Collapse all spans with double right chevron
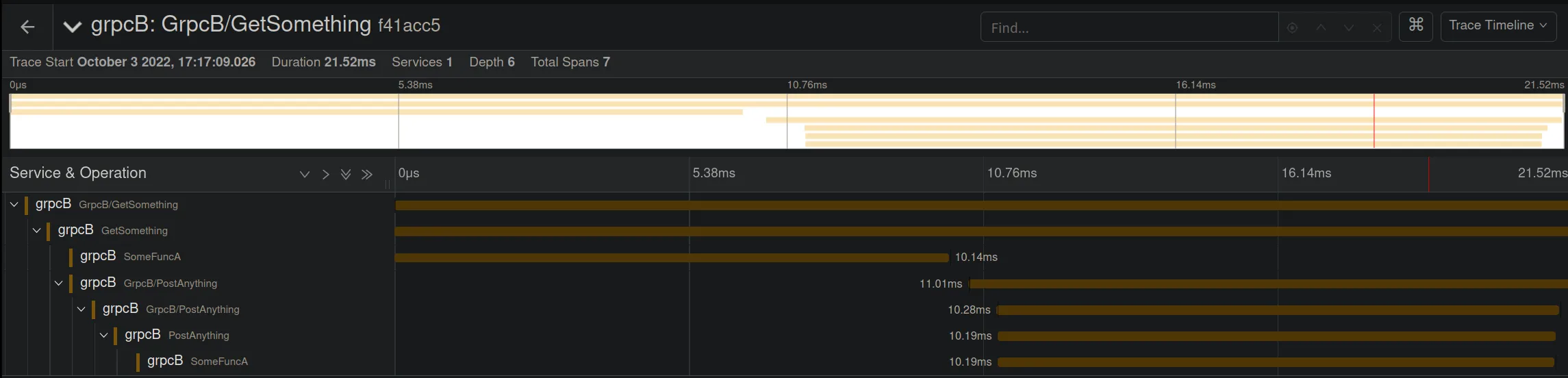 click(x=367, y=175)
